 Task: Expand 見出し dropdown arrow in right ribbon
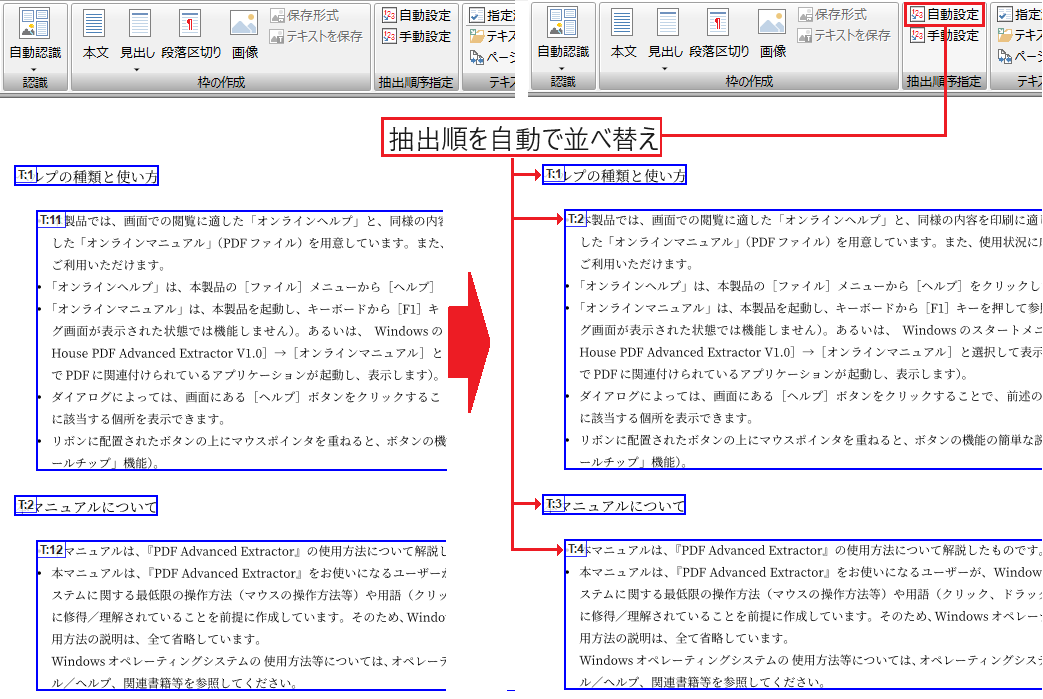click(x=665, y=68)
